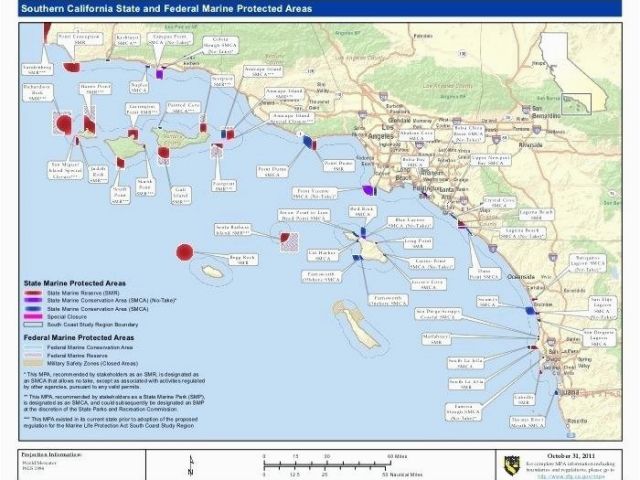This screenshot has width=640, height=480.
Task: Click the map title banner text
Action: pos(167,9)
